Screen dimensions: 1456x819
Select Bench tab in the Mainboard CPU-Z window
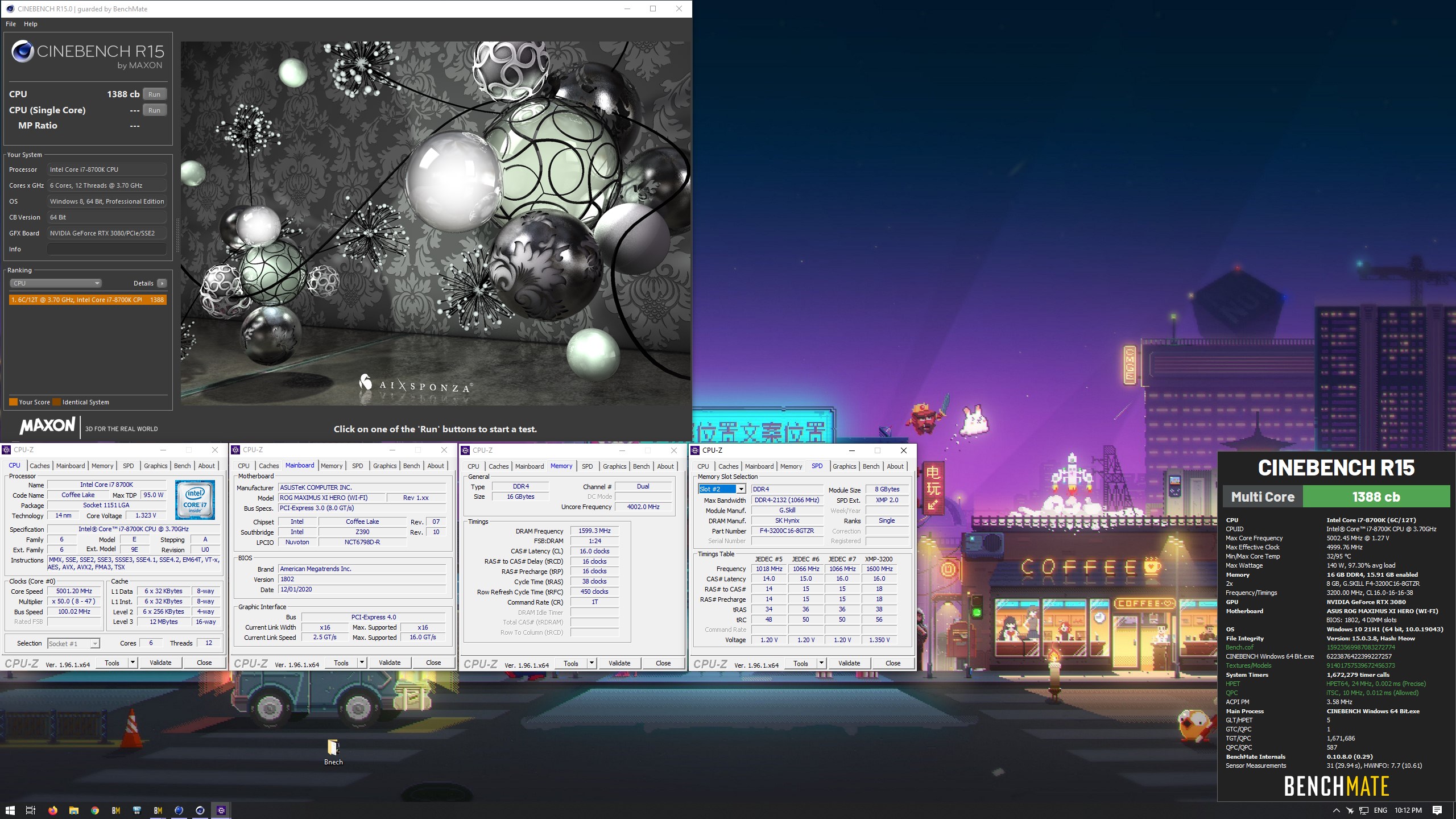(x=412, y=466)
